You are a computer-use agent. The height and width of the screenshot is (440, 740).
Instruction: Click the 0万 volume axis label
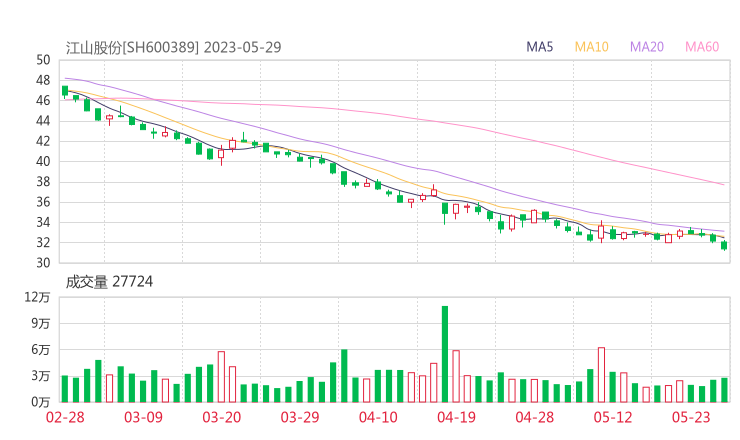coord(41,402)
